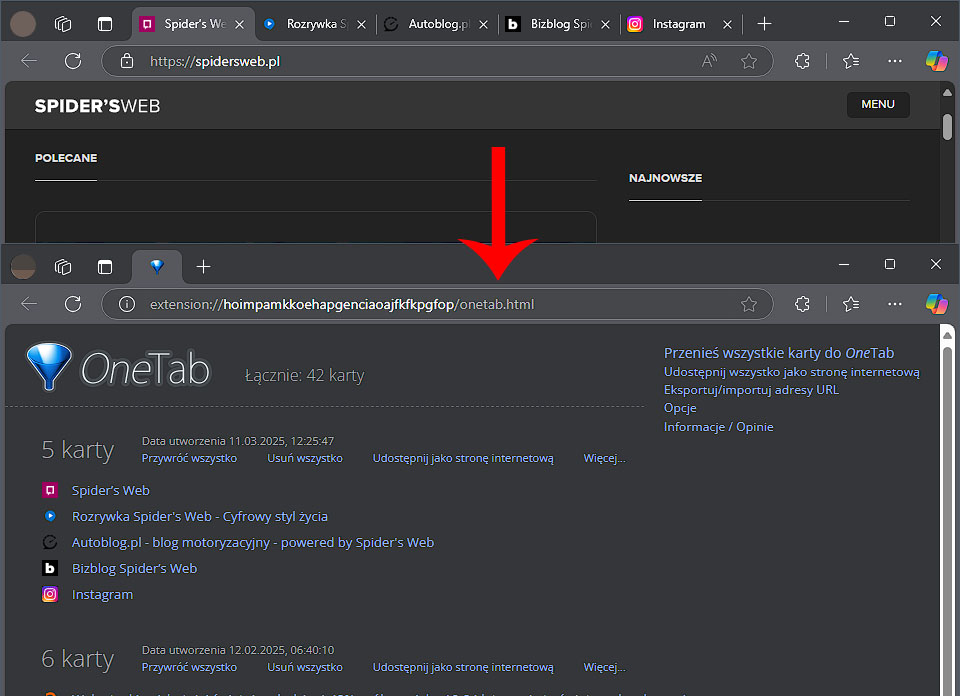This screenshot has height=696, width=960.
Task: Open the MENU button on Spider's Web
Action: 878,105
